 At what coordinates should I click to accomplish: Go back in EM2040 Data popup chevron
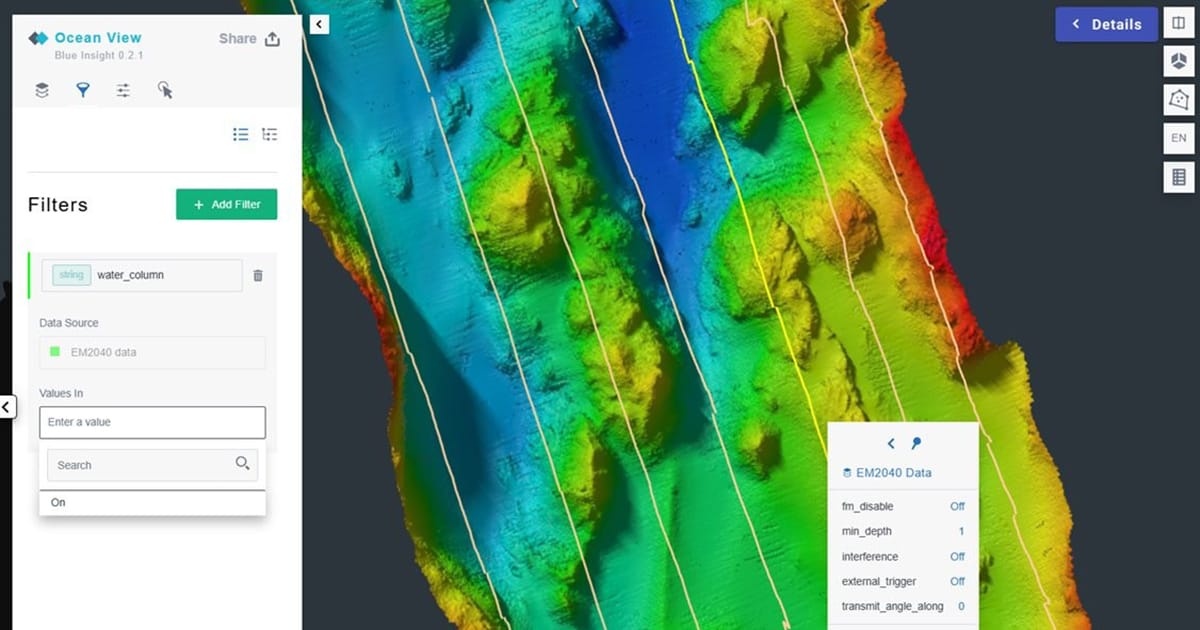(x=891, y=443)
